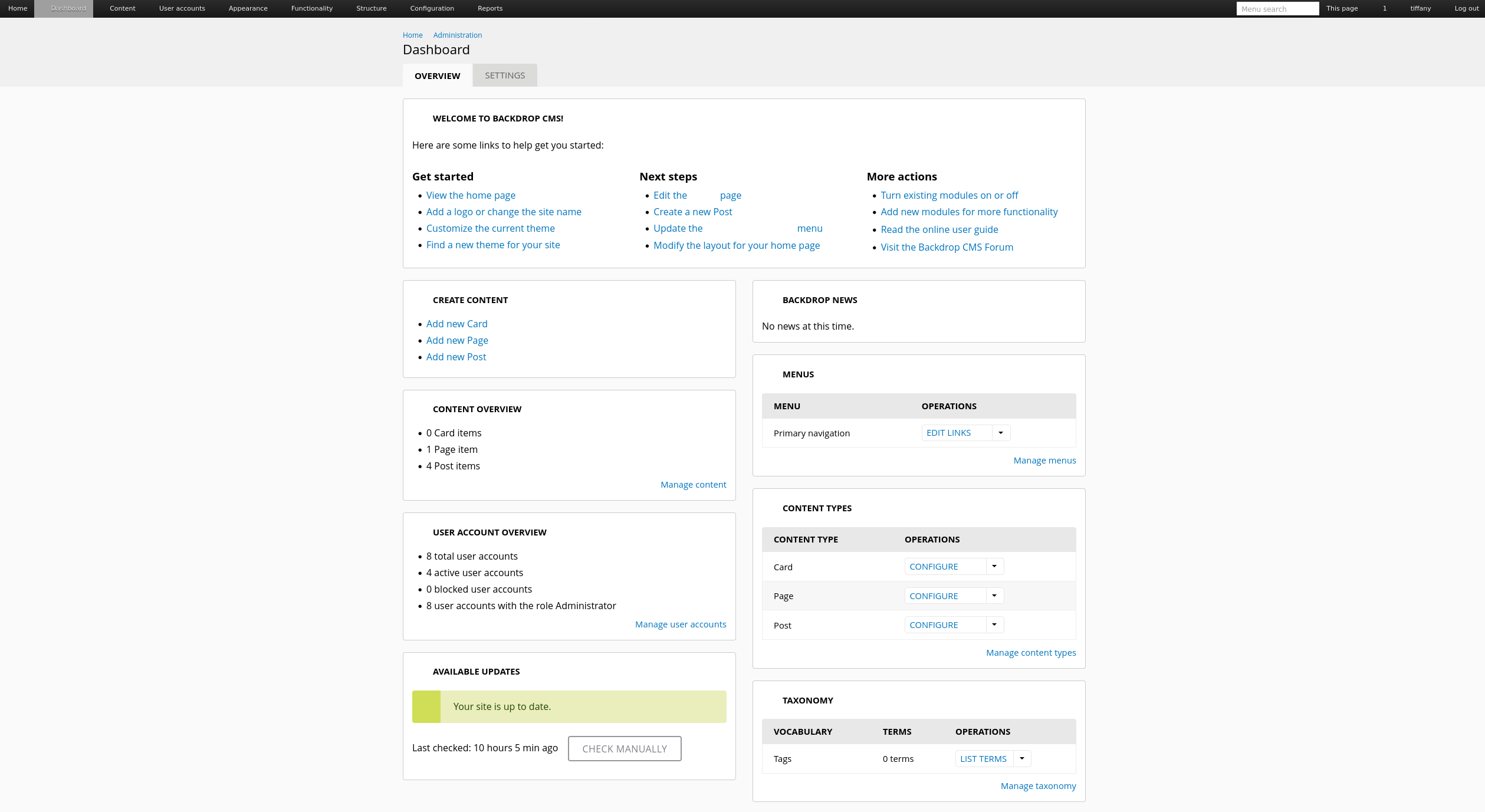Screen dimensions: 1485x812
Task: Click the Administration breadcrumb link
Action: 457,35
